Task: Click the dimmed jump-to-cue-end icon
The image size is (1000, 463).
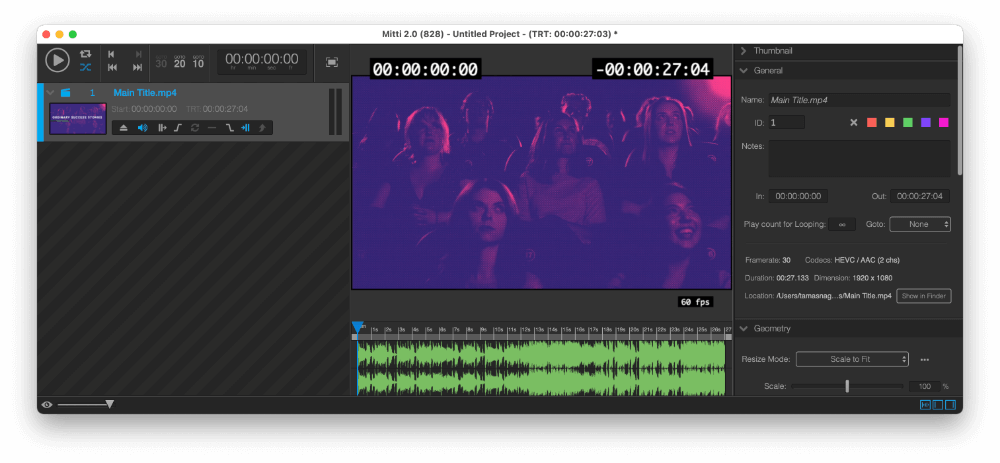Action: tap(138, 54)
